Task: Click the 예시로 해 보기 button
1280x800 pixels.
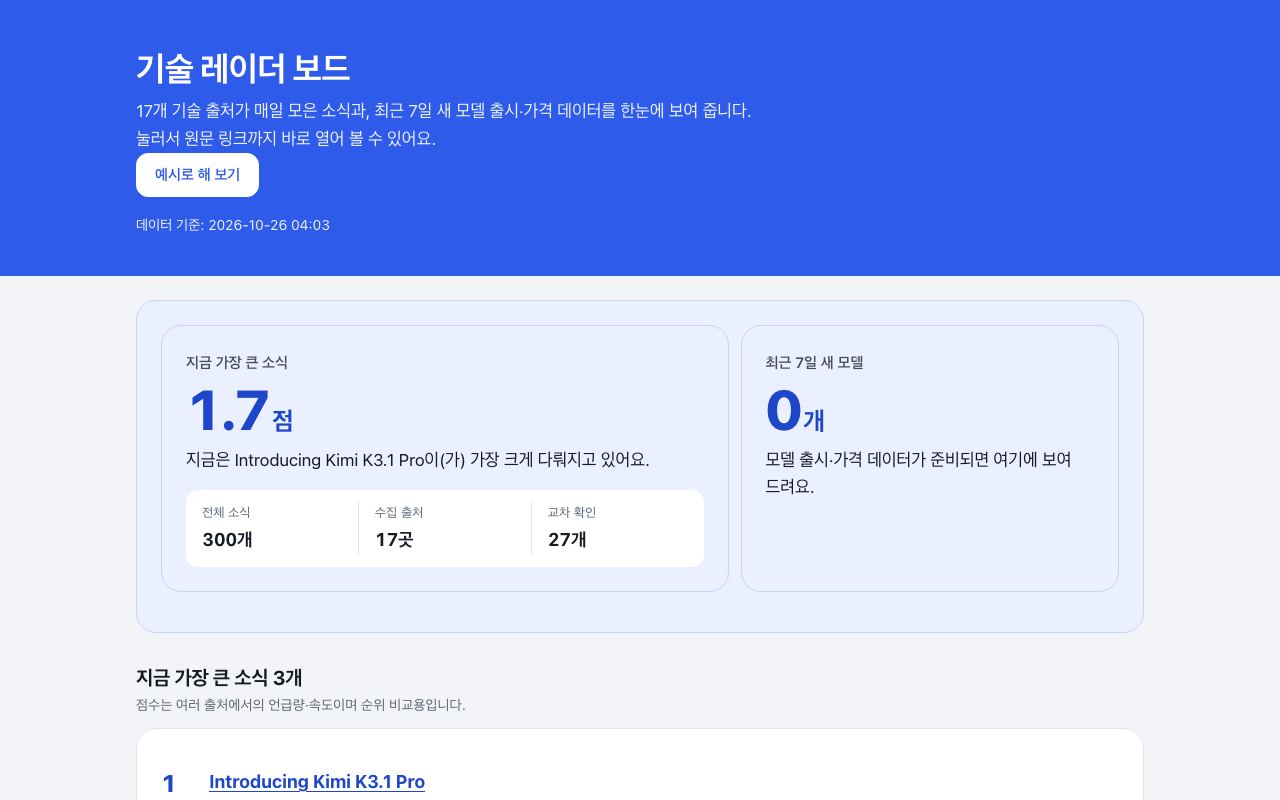Action: (x=197, y=175)
